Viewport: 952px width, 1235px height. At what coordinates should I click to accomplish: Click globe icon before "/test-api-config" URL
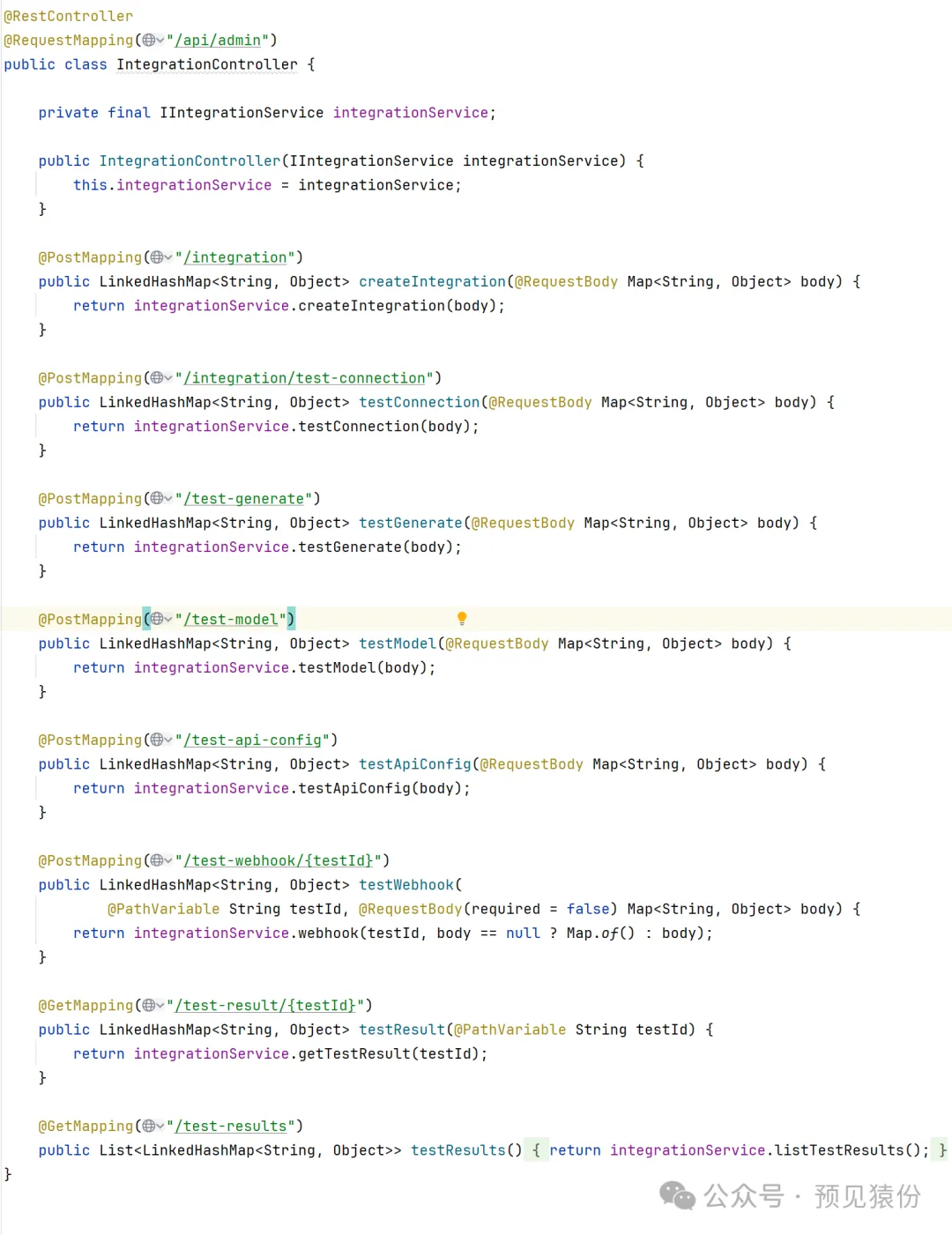157,740
